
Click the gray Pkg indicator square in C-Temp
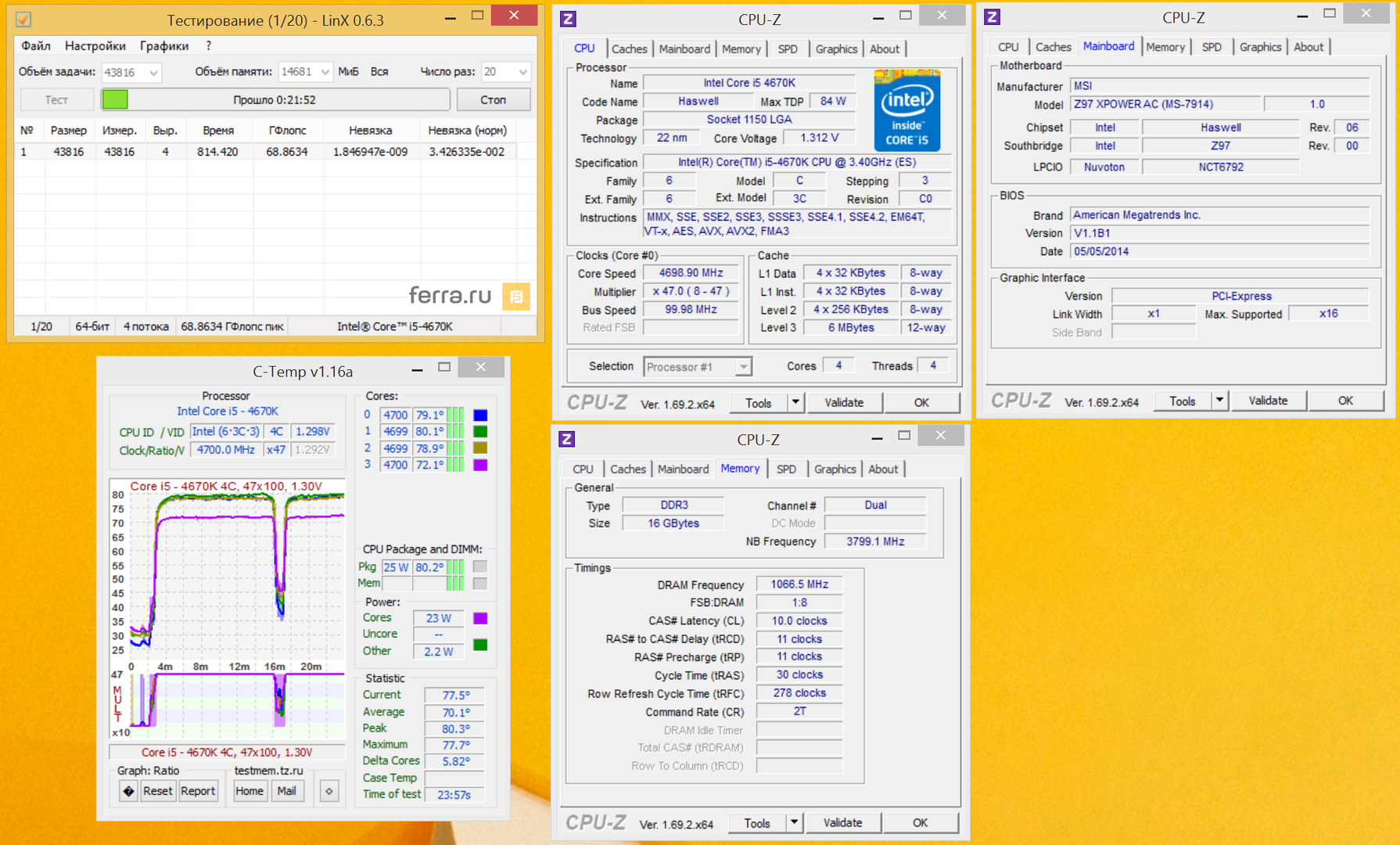pyautogui.click(x=480, y=566)
